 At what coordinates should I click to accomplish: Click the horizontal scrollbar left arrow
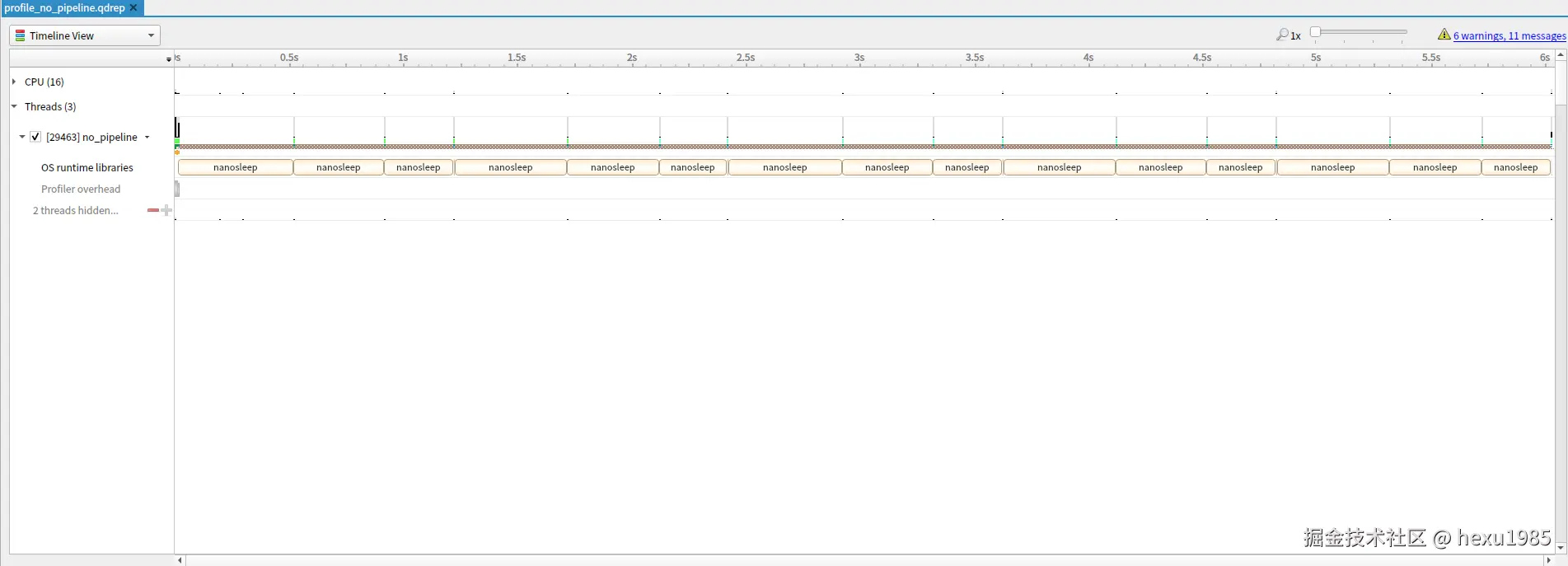[180, 560]
